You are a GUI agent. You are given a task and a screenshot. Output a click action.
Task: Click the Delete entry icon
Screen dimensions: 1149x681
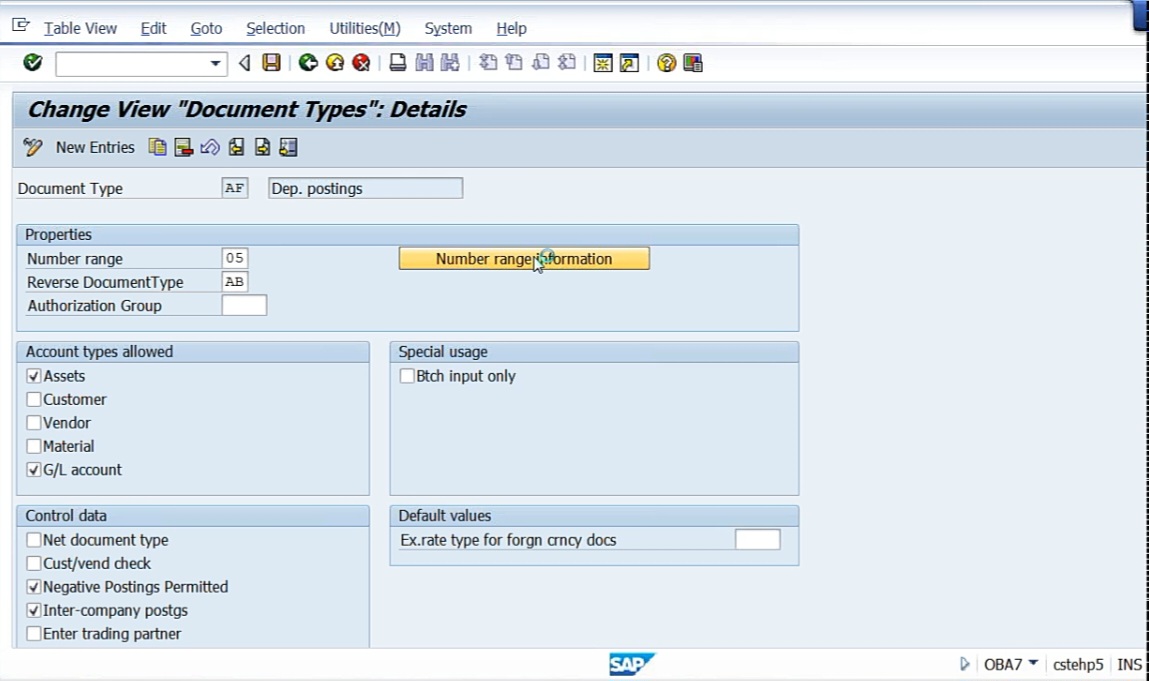pos(183,147)
